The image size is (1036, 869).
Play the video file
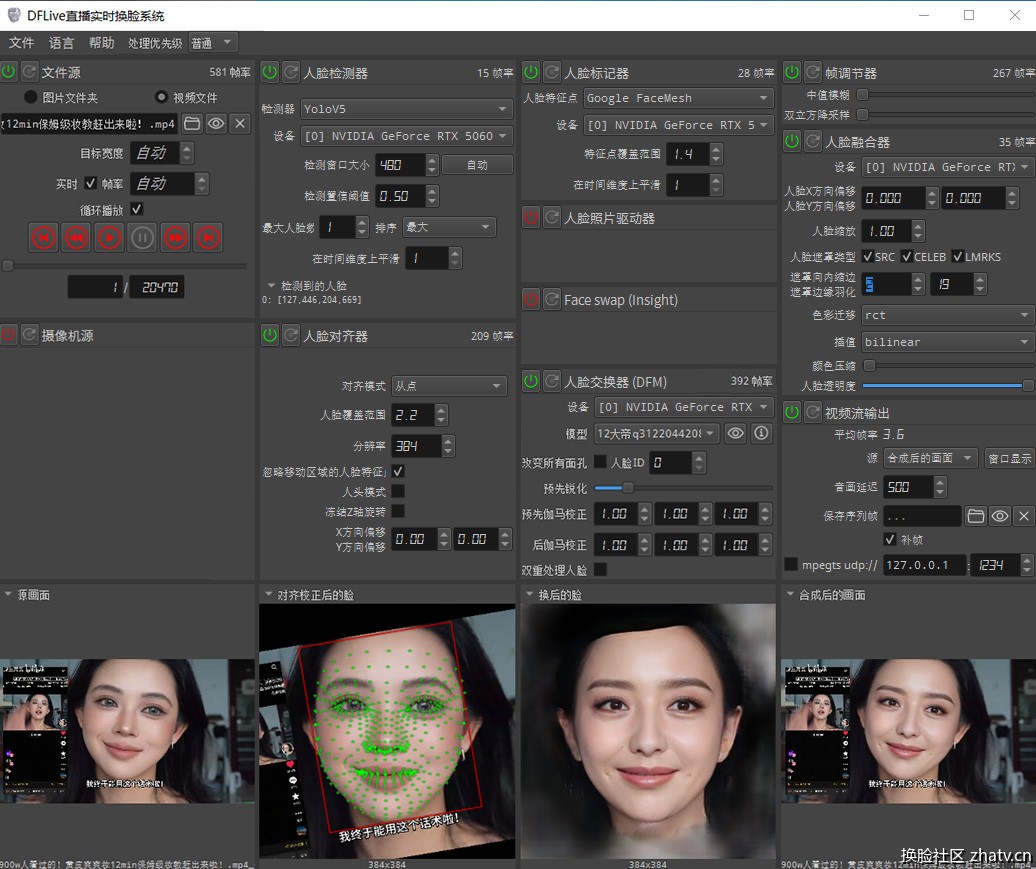click(x=110, y=237)
